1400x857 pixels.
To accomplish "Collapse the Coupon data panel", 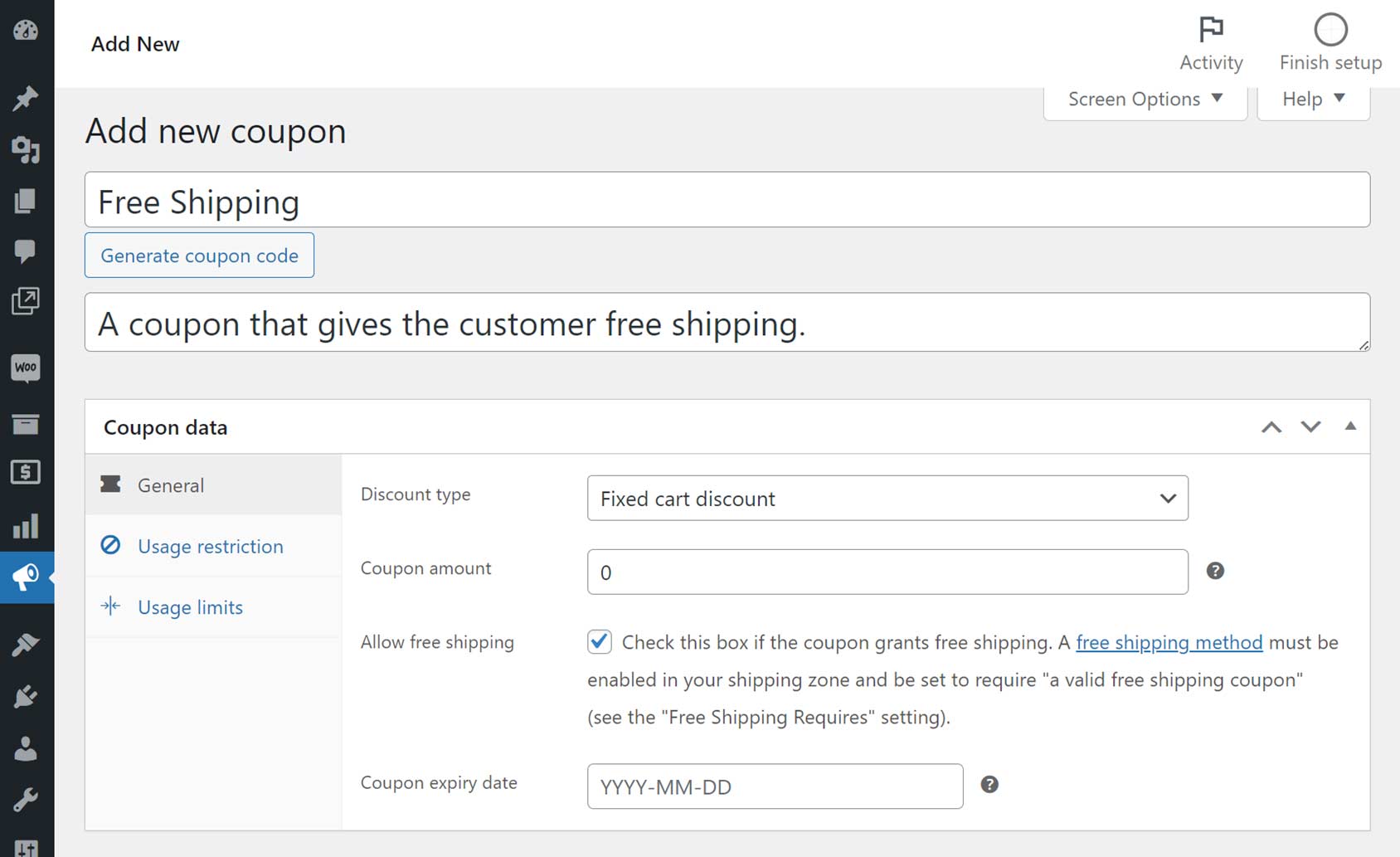I will [x=1351, y=427].
